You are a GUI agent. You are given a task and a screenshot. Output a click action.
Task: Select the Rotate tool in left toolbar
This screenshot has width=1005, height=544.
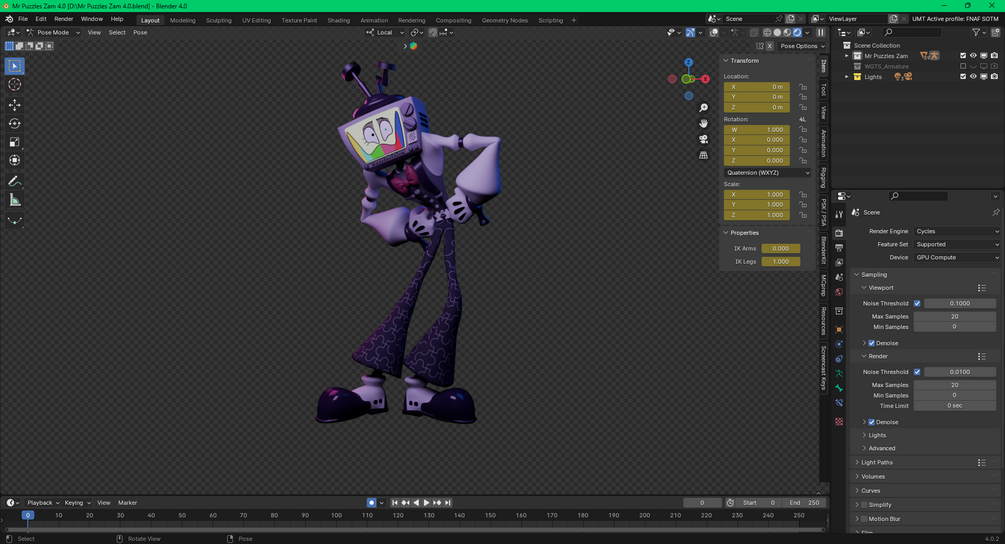tap(15, 123)
